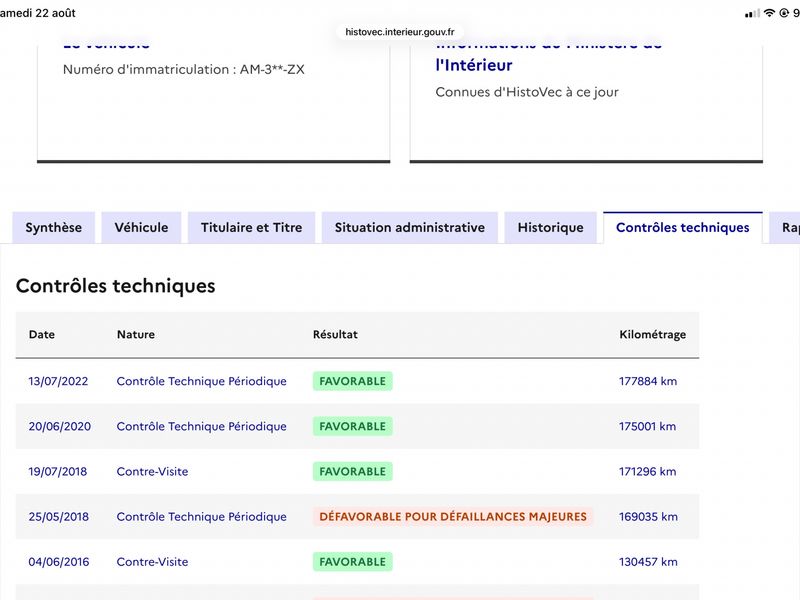Open the Synthèse tab
800x600 pixels.
point(54,228)
